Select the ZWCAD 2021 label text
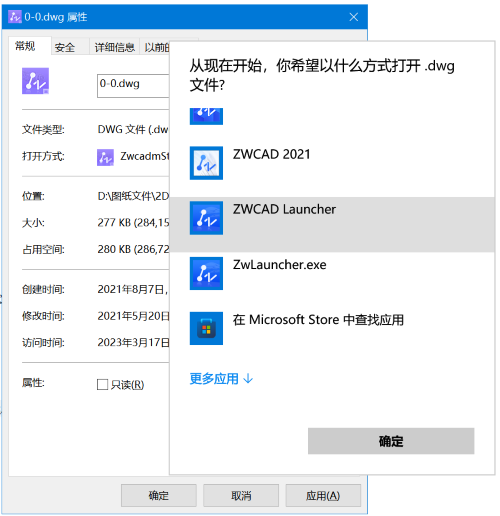The width and height of the screenshot is (500, 516). coord(272,154)
